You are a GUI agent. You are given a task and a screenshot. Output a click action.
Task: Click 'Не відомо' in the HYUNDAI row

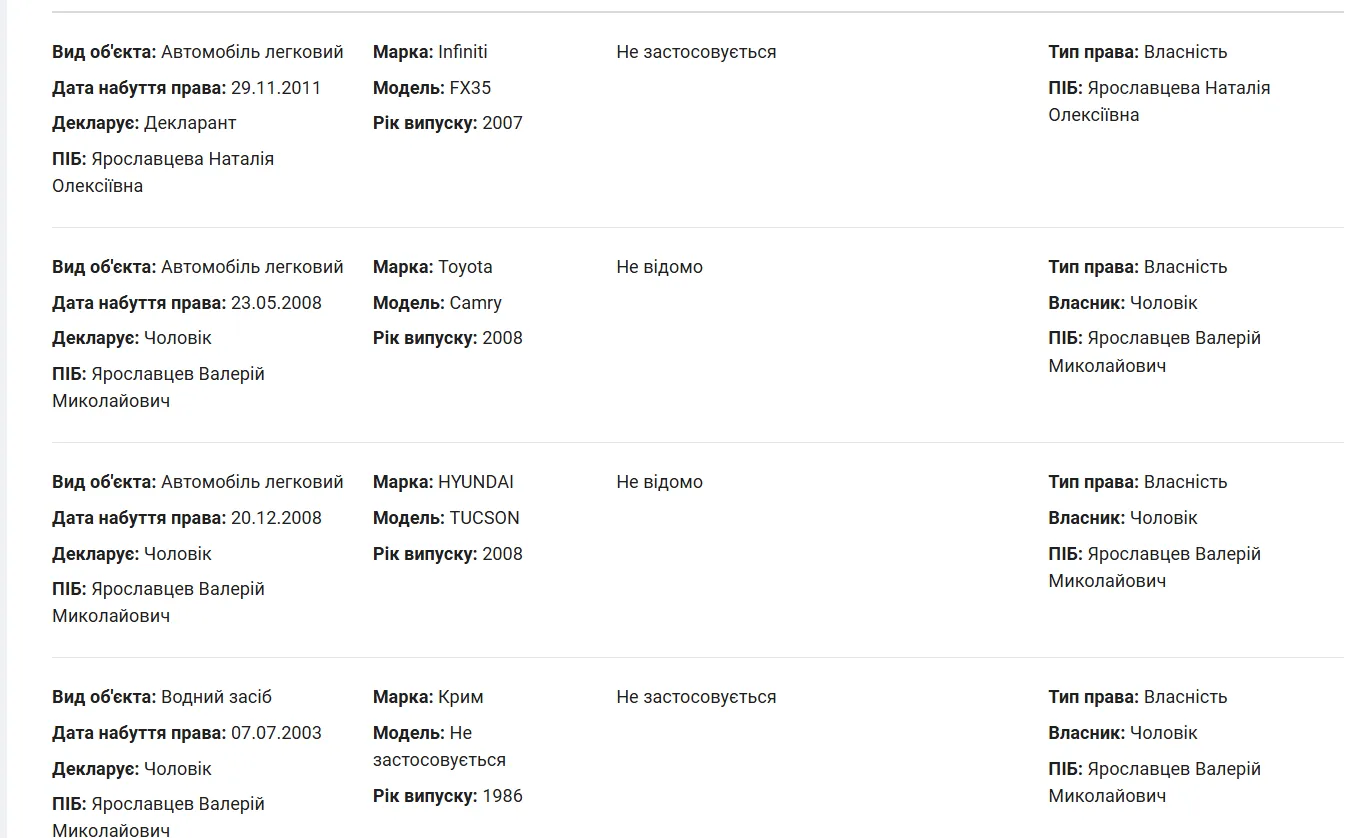[x=660, y=482]
